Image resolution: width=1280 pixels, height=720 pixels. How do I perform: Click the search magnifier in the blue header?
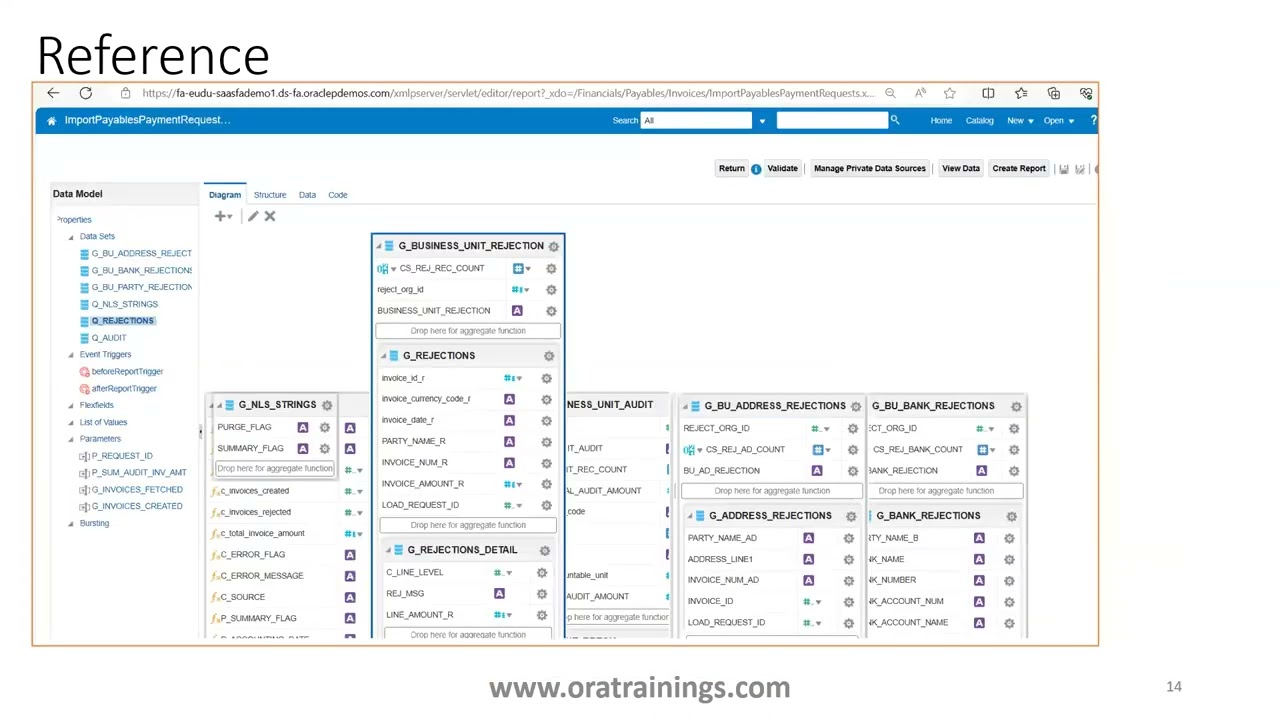[895, 120]
